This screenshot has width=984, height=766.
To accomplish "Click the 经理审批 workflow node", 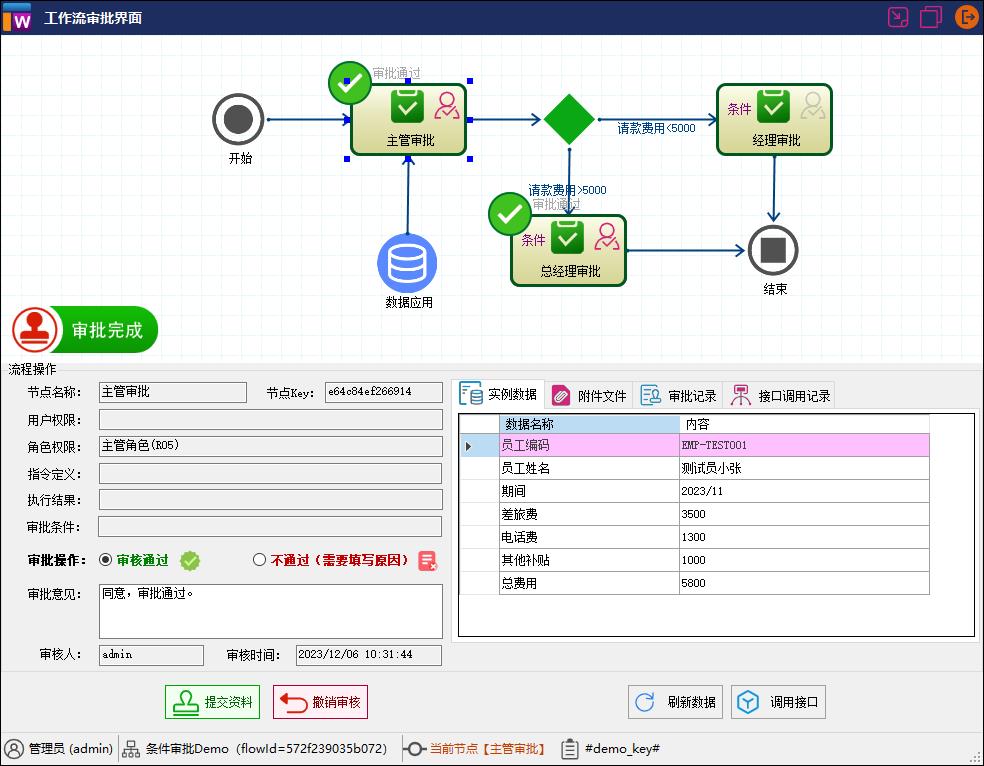I will click(x=774, y=119).
